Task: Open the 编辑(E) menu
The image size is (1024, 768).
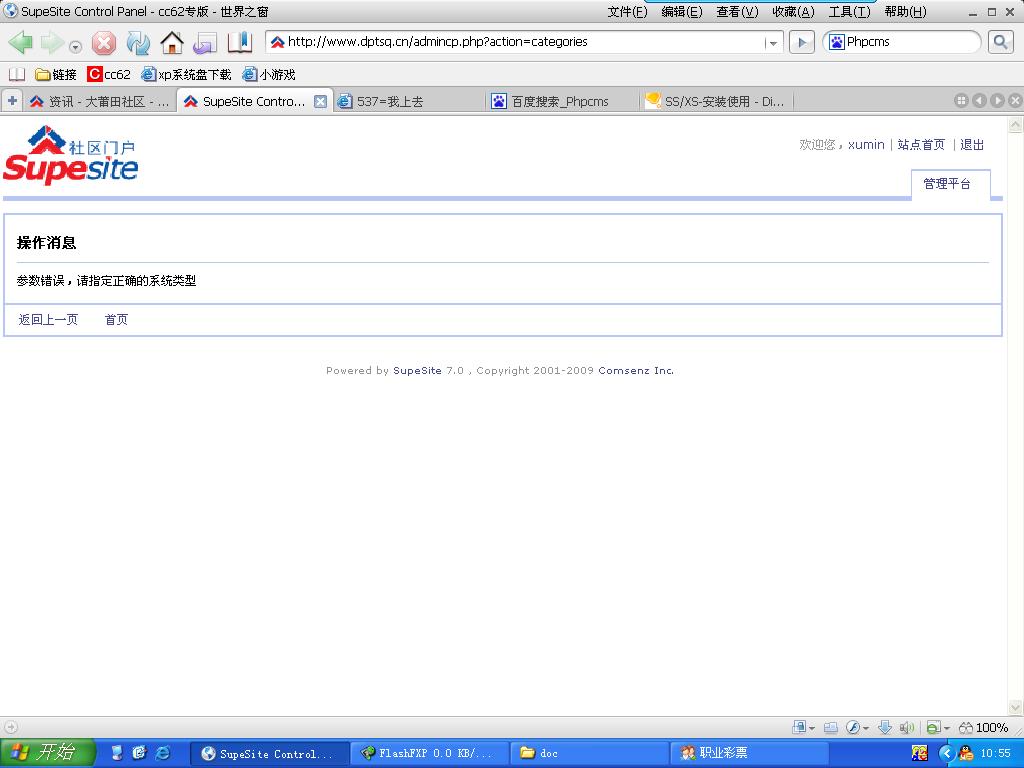Action: tap(682, 12)
